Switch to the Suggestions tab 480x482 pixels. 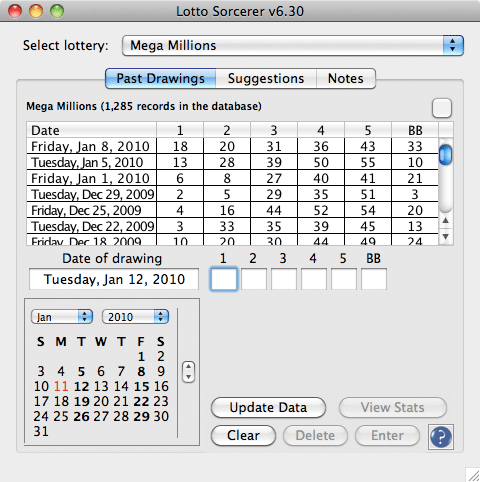click(x=266, y=79)
